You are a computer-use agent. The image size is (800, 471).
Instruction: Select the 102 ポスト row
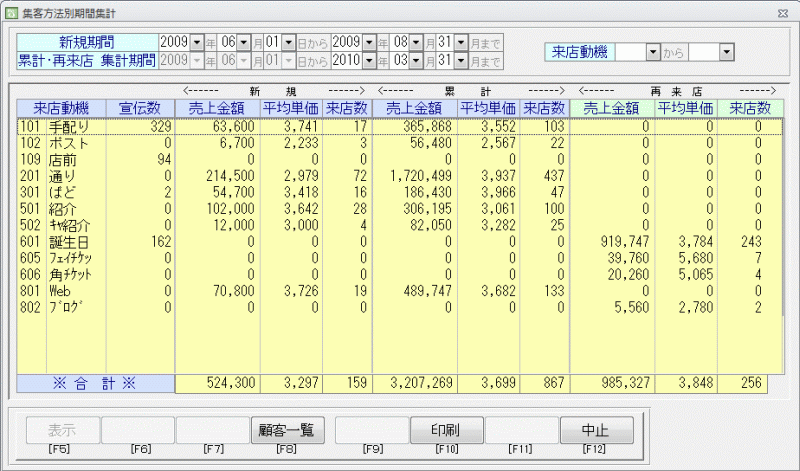point(399,143)
